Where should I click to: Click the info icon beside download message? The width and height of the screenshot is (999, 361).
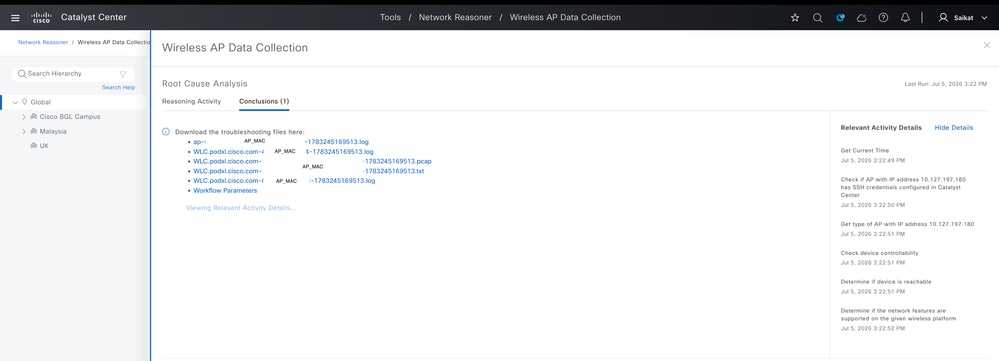pos(166,132)
